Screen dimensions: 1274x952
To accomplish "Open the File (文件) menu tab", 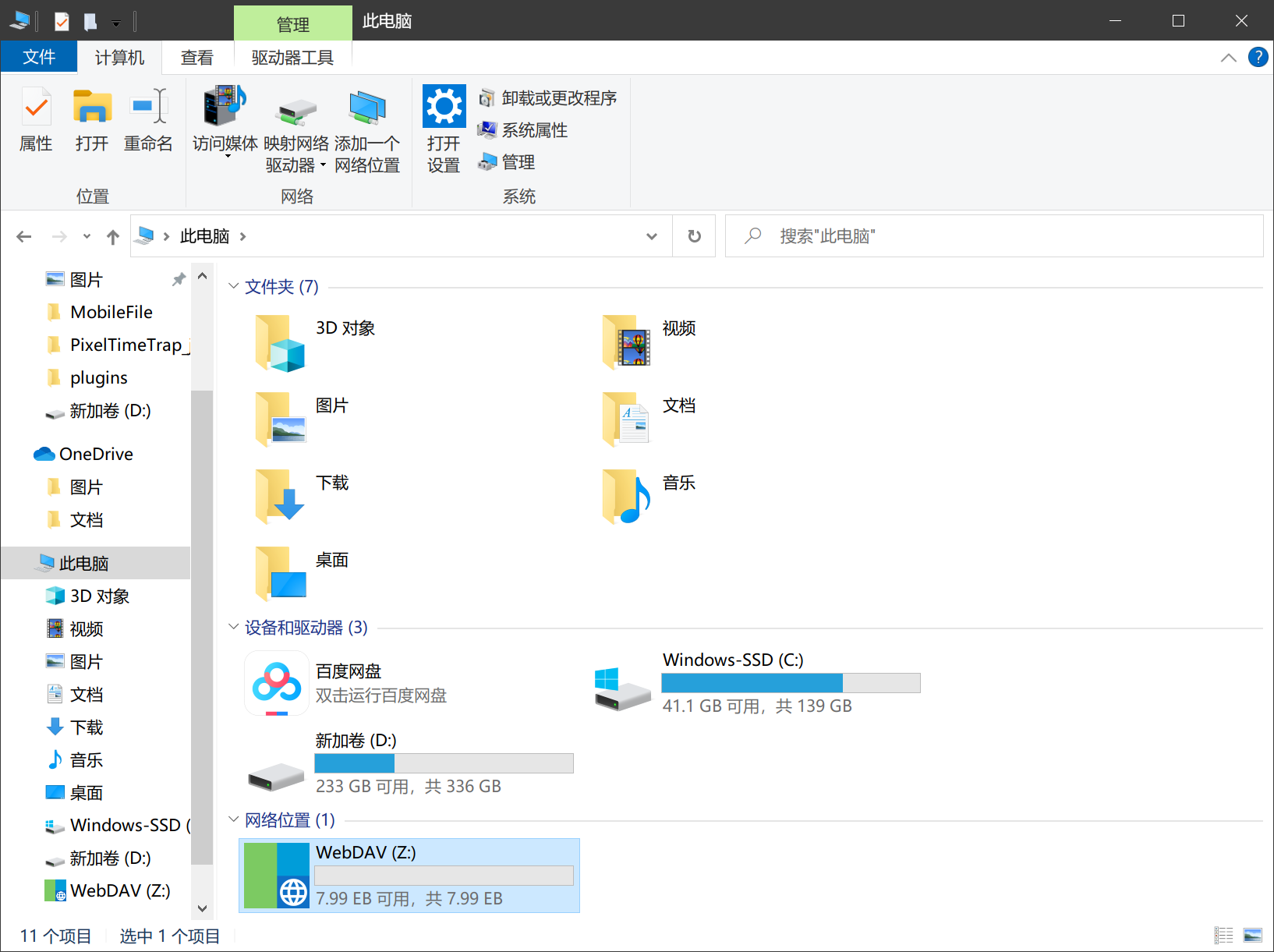I will click(x=39, y=57).
